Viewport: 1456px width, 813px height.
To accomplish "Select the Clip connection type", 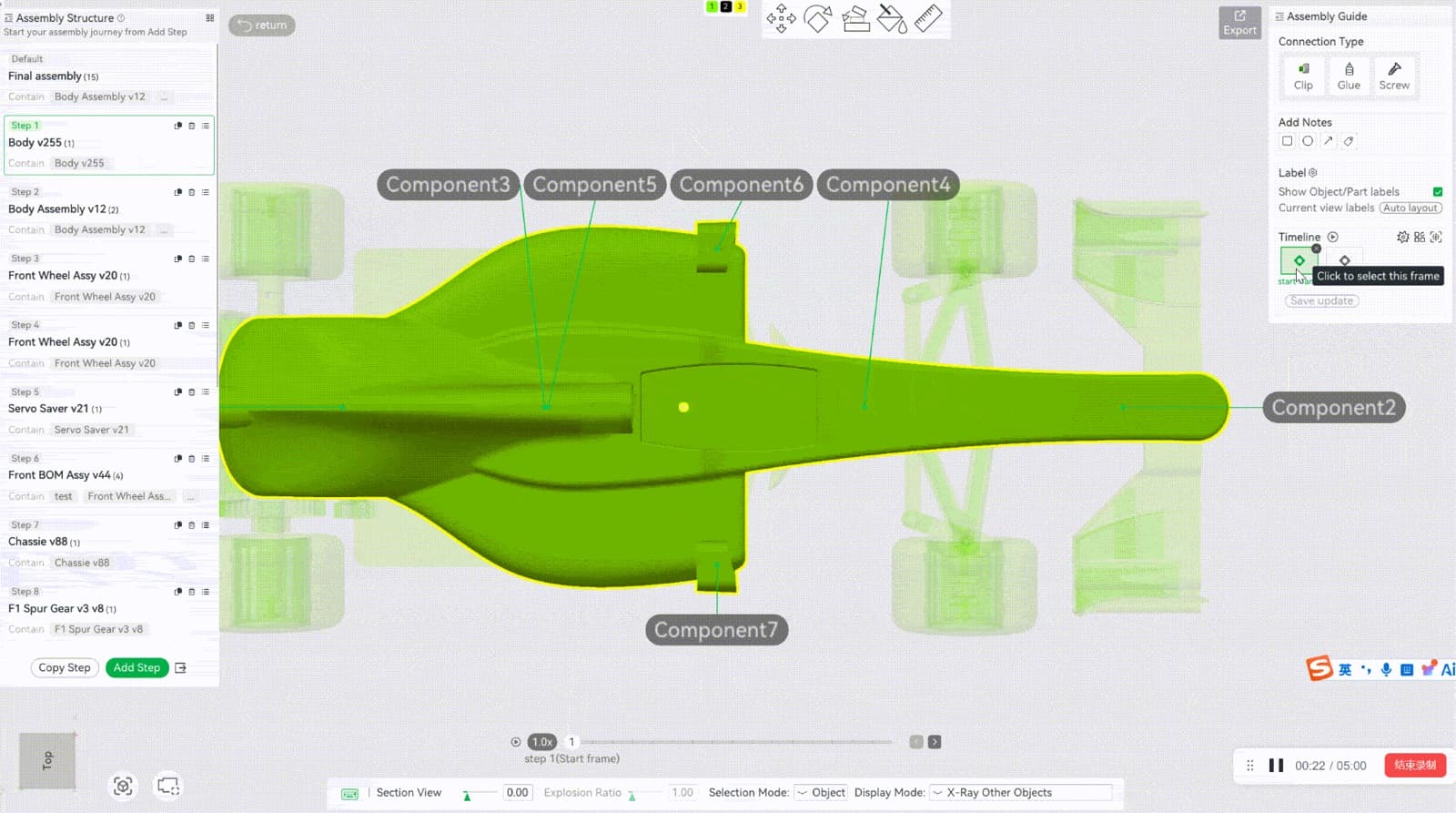I will pyautogui.click(x=1303, y=76).
